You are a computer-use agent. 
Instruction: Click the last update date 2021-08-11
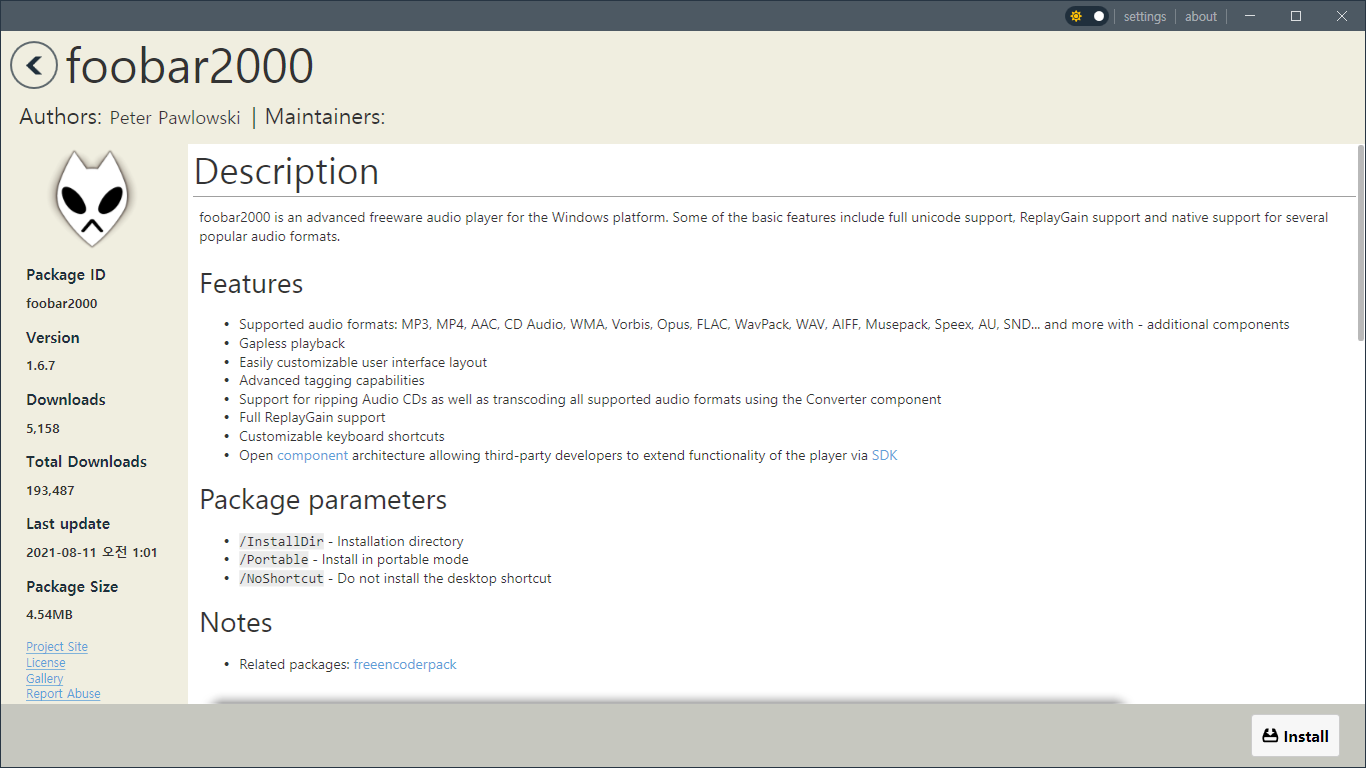(92, 553)
